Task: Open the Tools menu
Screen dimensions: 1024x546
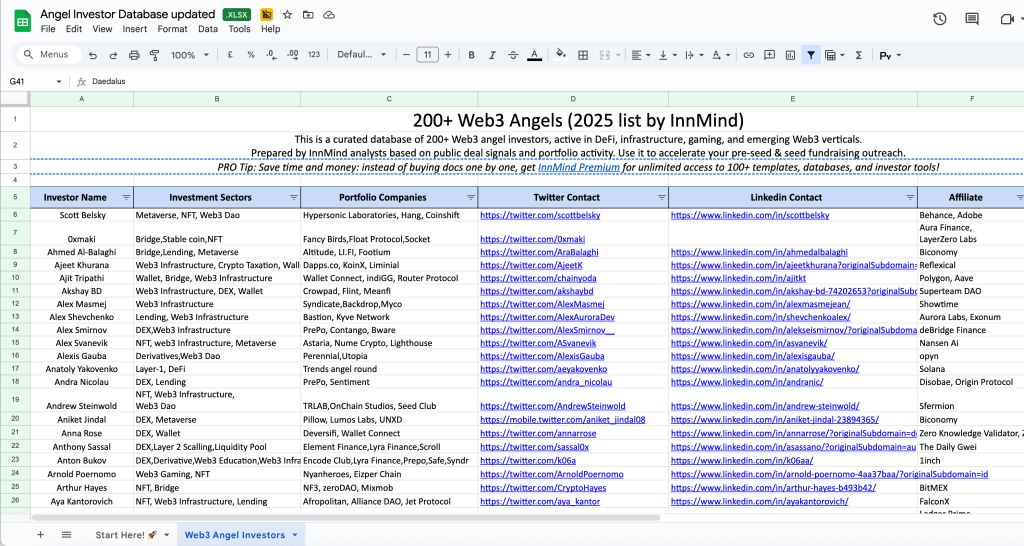Action: (239, 29)
